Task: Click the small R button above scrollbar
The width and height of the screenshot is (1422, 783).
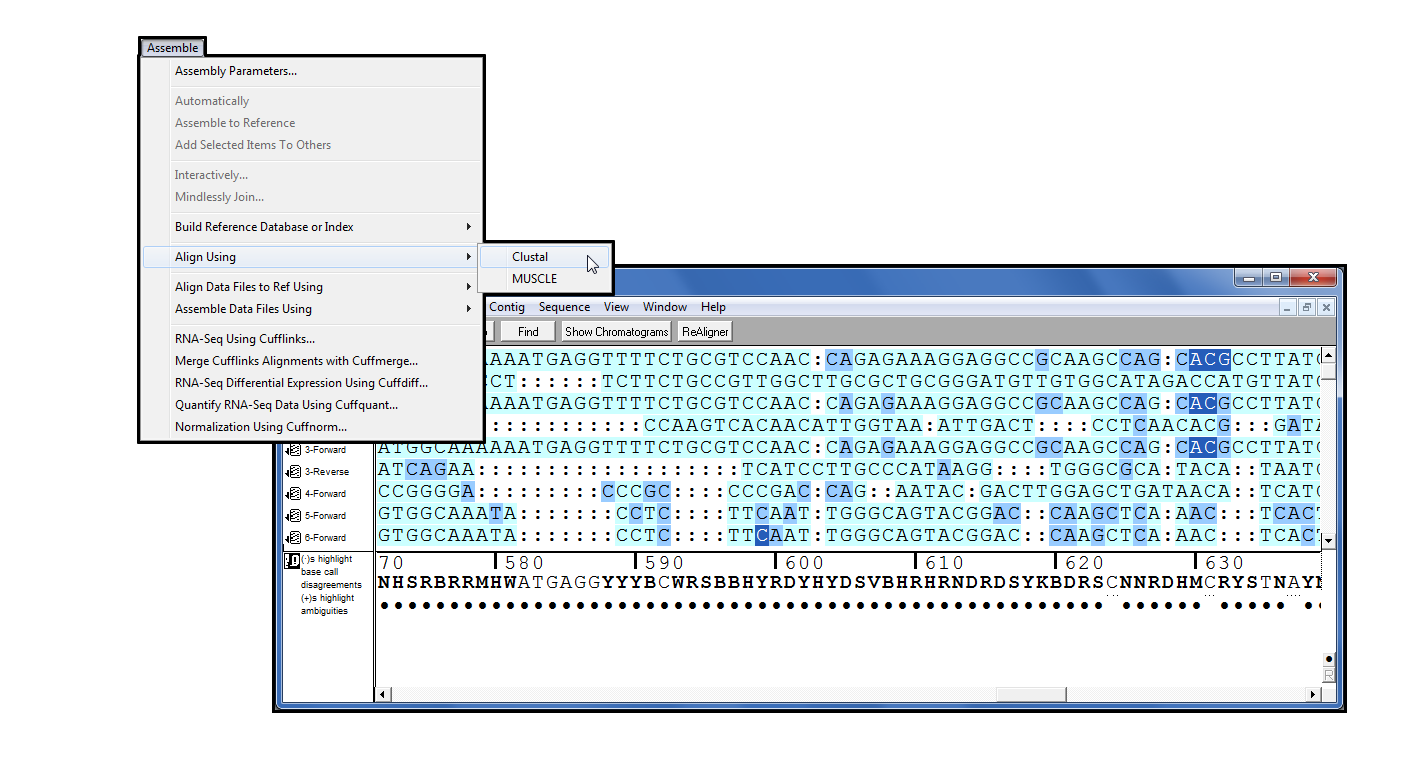Action: (x=1328, y=676)
